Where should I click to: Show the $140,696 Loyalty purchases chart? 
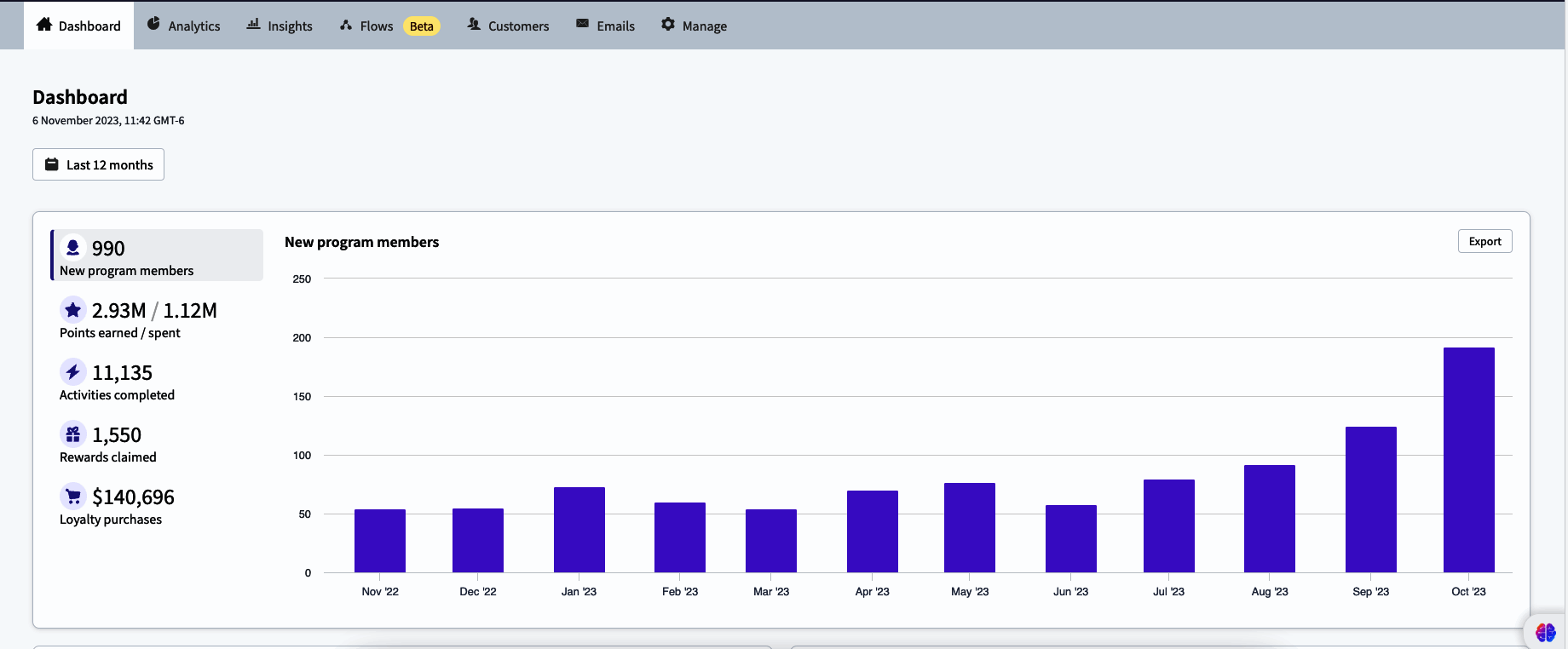[133, 497]
